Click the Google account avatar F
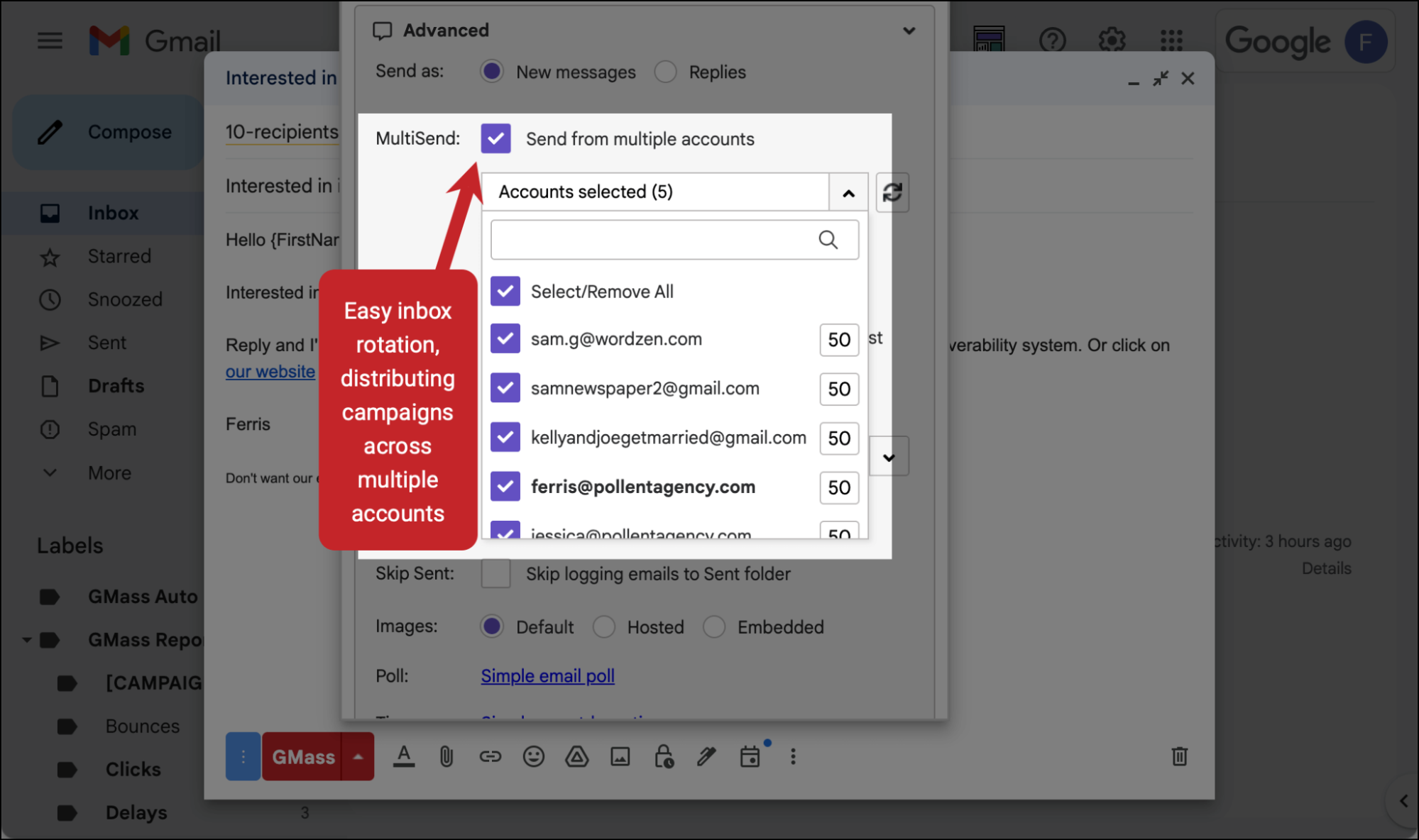1419x840 pixels. coord(1365,42)
